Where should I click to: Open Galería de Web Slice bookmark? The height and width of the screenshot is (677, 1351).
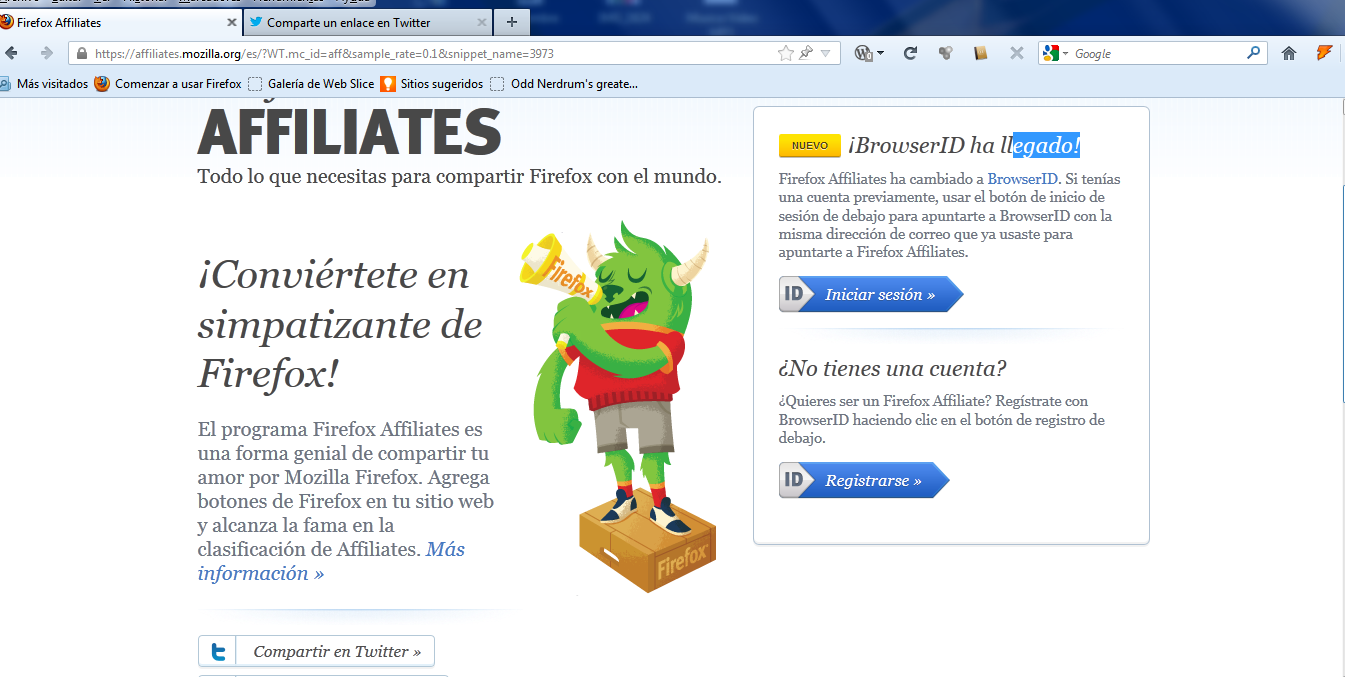click(311, 84)
